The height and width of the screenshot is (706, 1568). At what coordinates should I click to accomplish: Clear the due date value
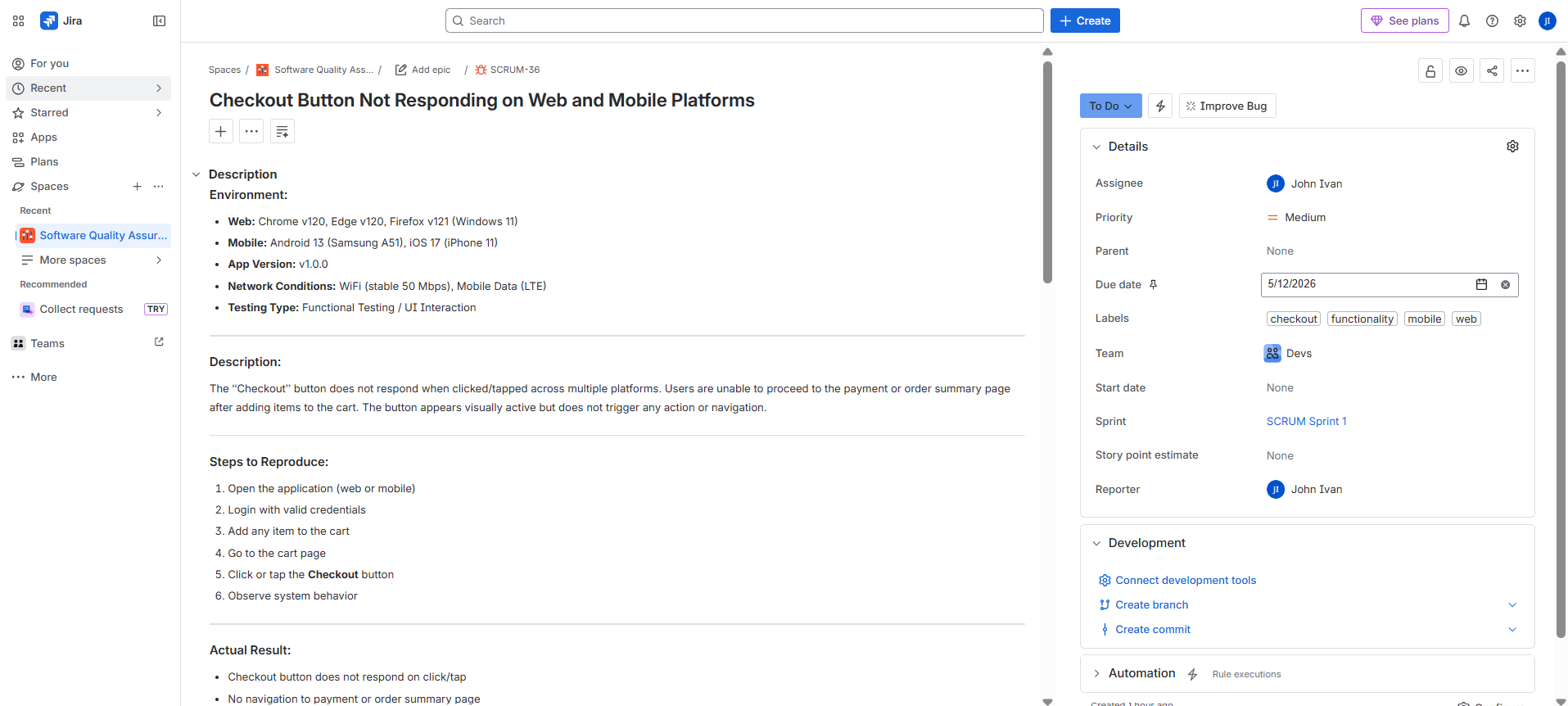(1505, 284)
